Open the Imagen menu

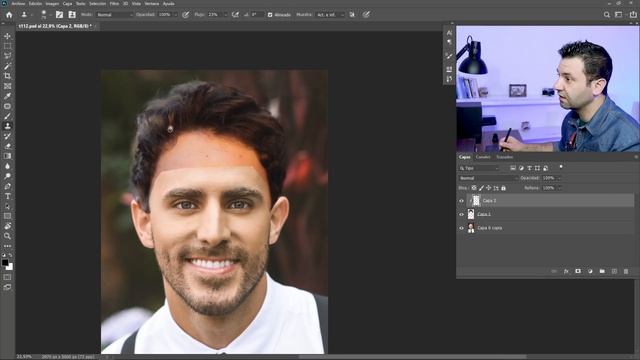(x=52, y=4)
